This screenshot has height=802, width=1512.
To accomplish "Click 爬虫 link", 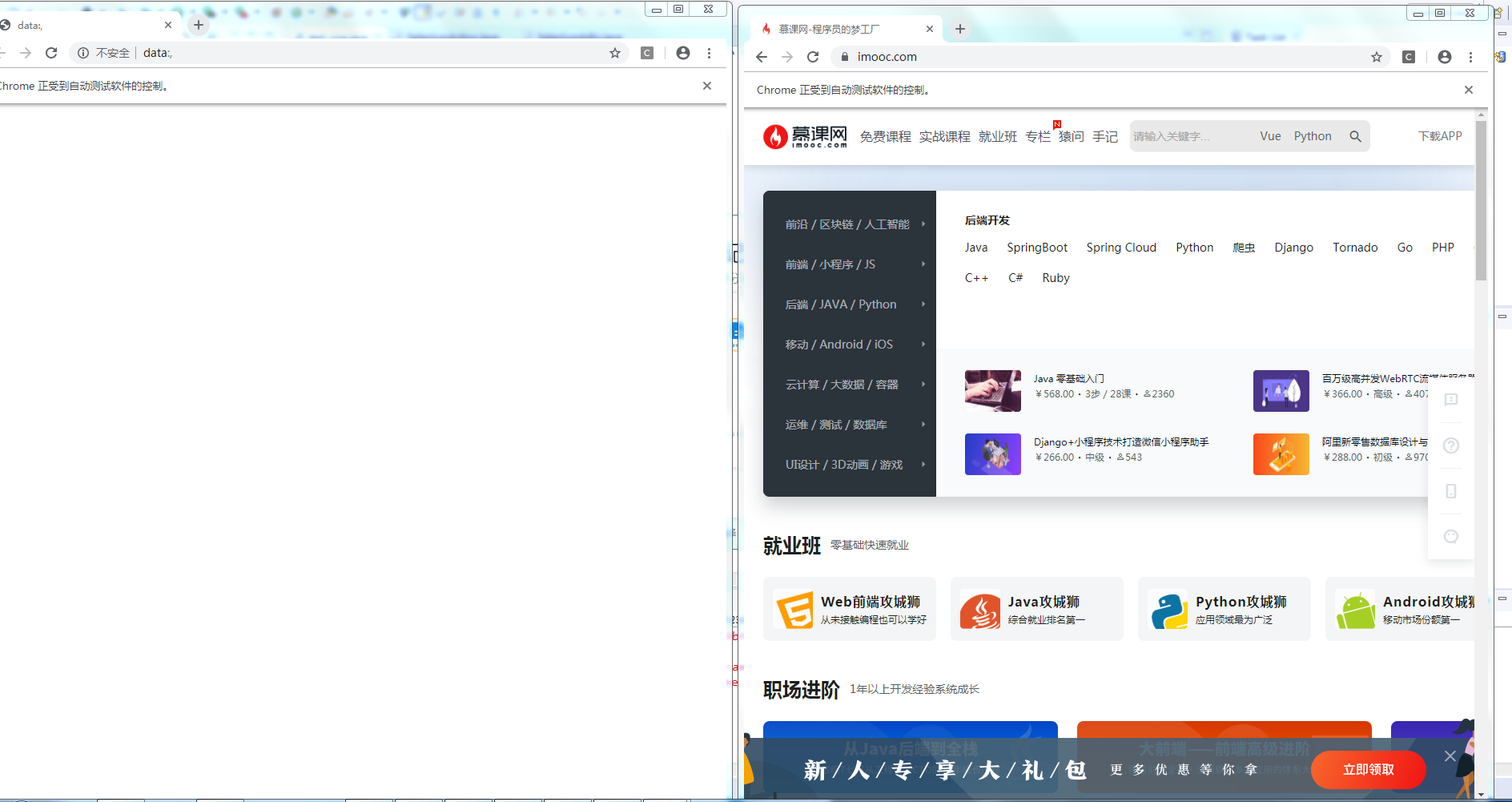I will [1244, 248].
